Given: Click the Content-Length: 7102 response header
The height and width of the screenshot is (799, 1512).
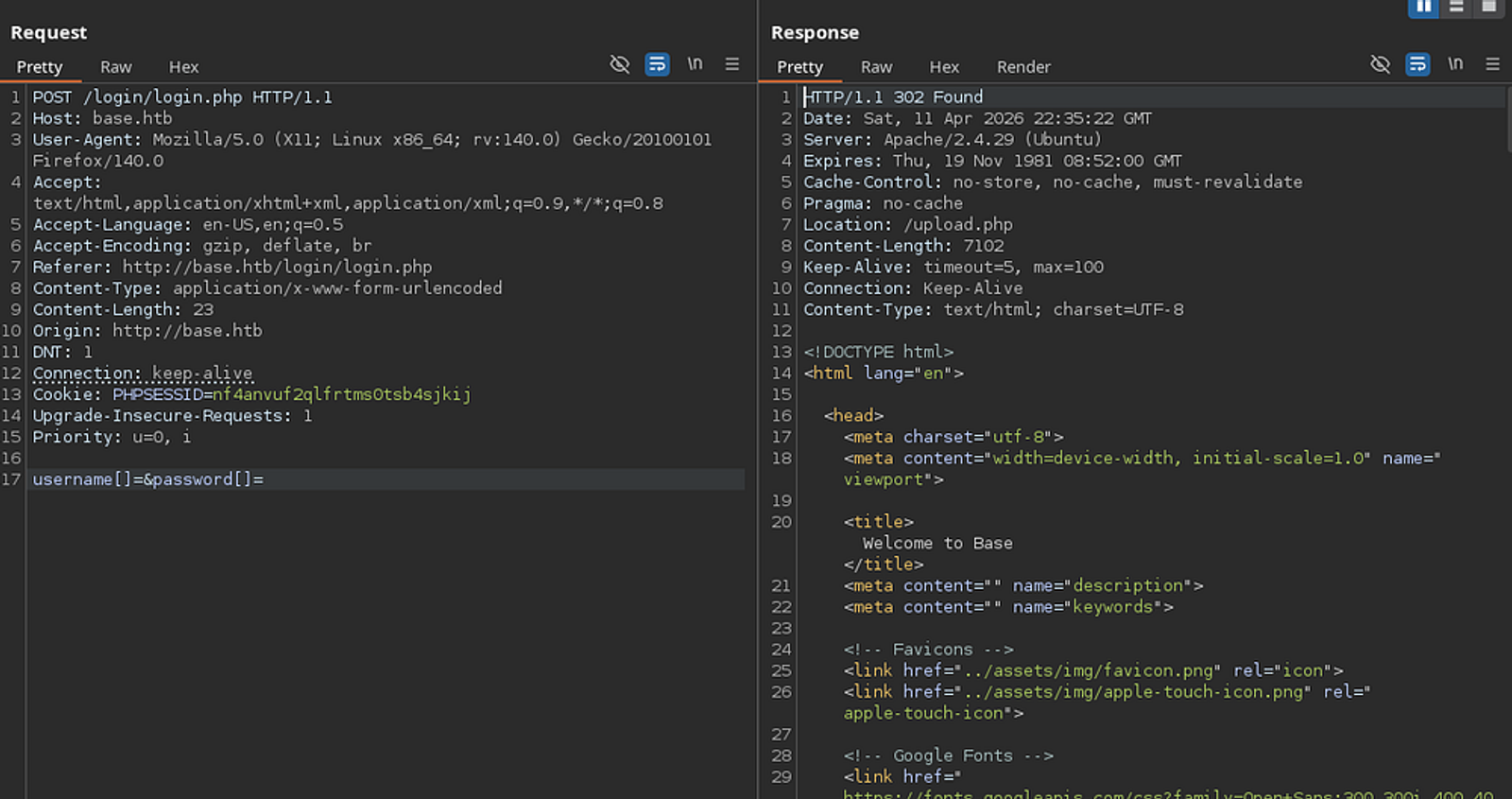Looking at the screenshot, I should [903, 246].
